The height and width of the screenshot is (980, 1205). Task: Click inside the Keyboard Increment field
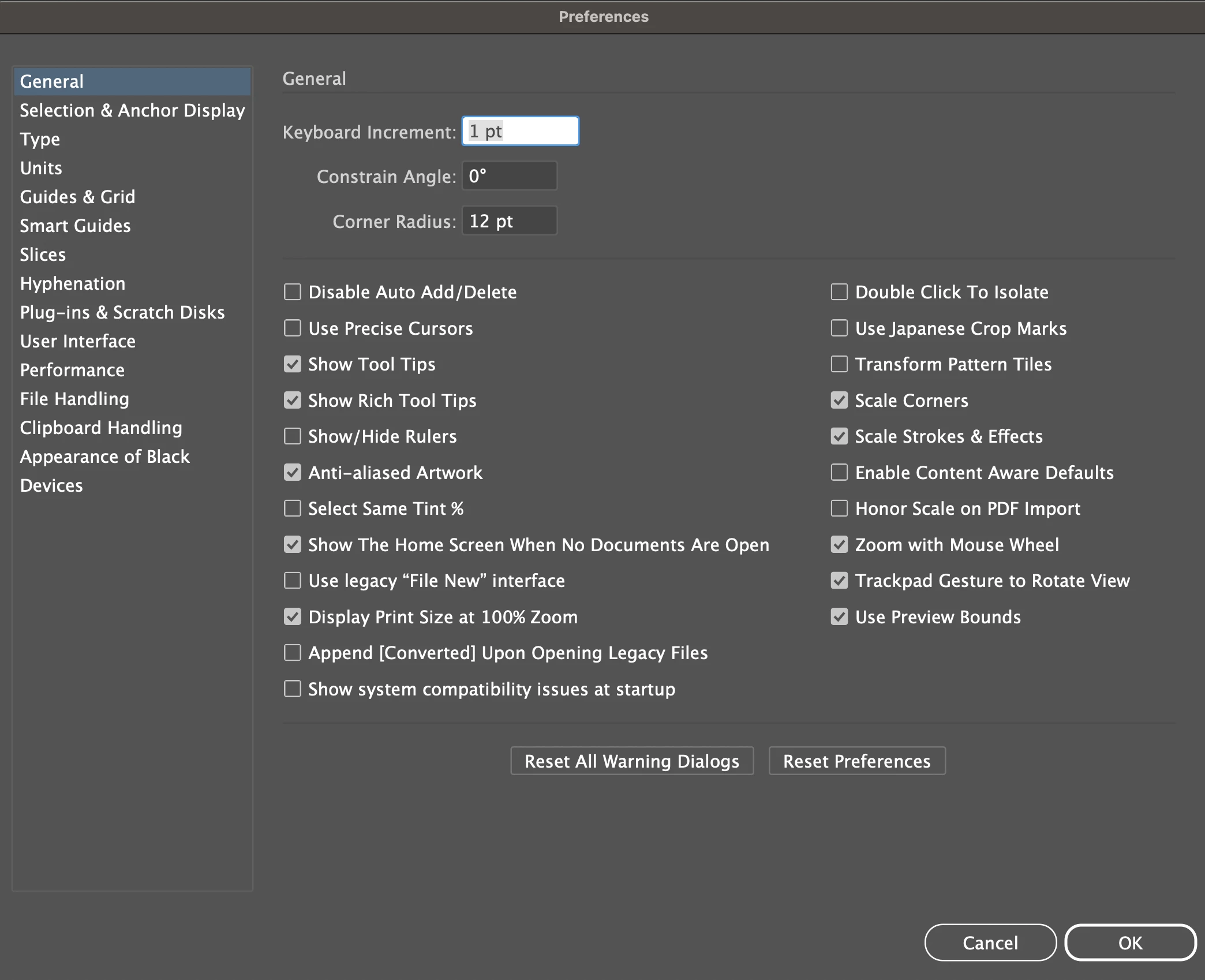click(520, 132)
